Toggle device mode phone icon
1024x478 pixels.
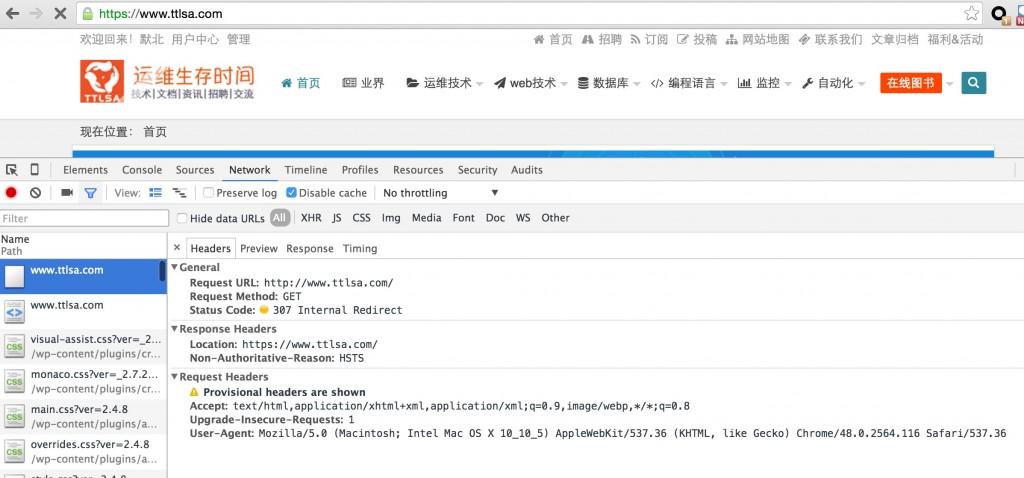click(35, 170)
